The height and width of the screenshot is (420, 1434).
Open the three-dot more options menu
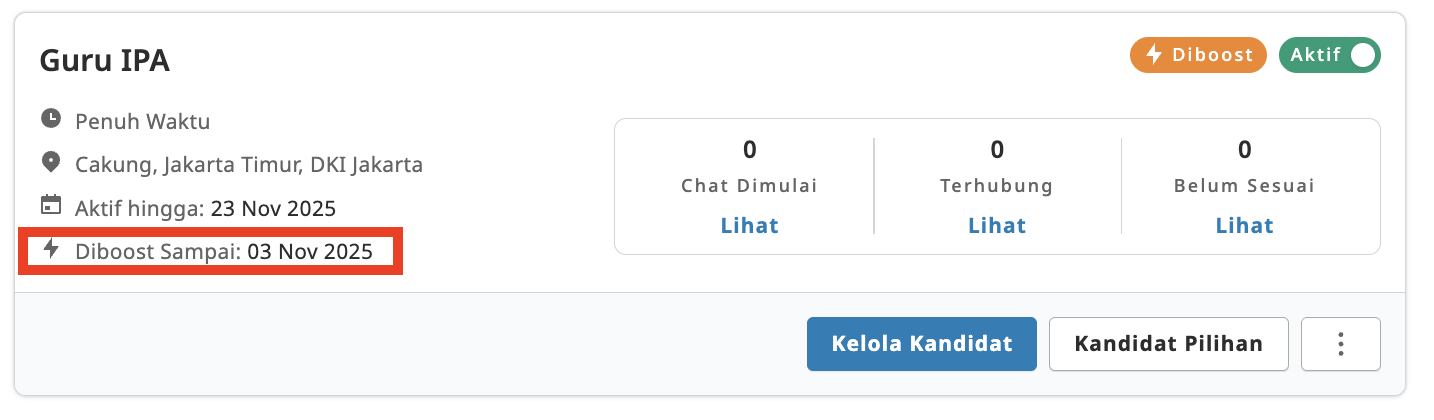coord(1340,344)
